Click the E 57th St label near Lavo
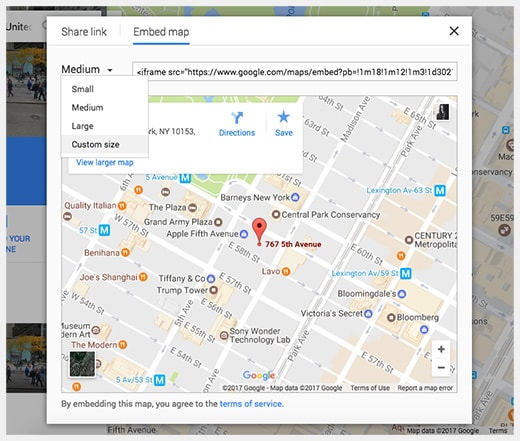Image resolution: width=520 pixels, height=441 pixels. pyautogui.click(x=235, y=283)
